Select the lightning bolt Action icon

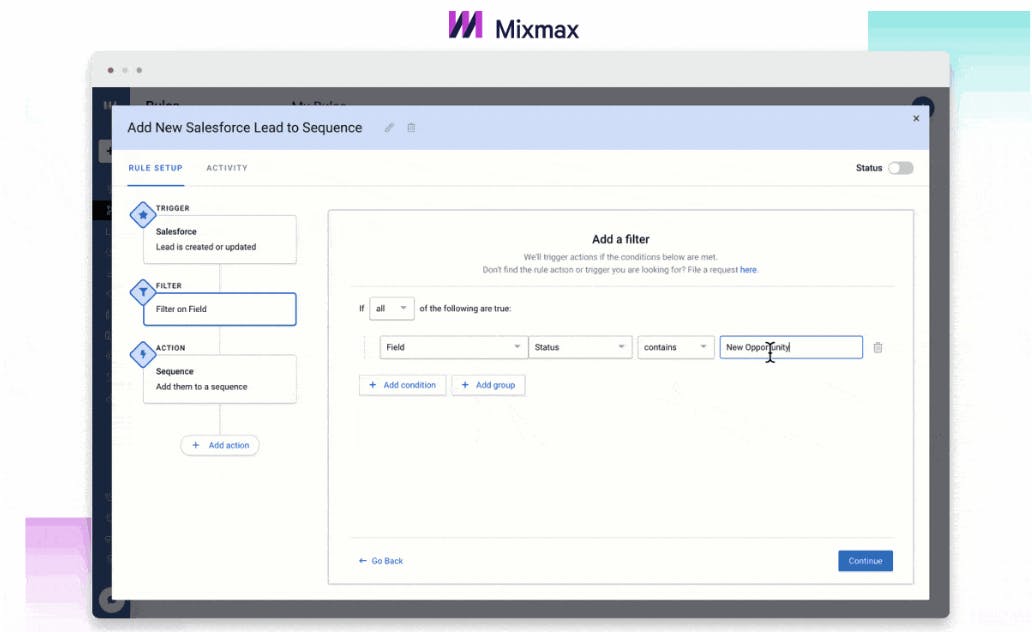tap(141, 353)
